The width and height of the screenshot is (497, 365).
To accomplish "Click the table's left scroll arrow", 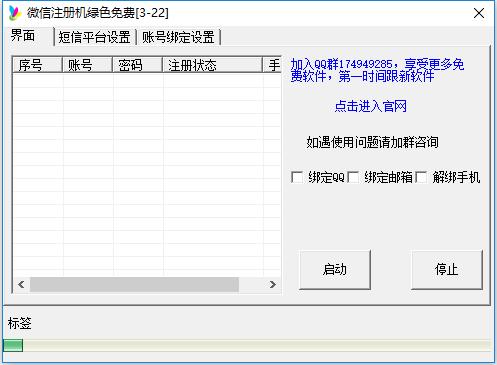I will click(21, 284).
